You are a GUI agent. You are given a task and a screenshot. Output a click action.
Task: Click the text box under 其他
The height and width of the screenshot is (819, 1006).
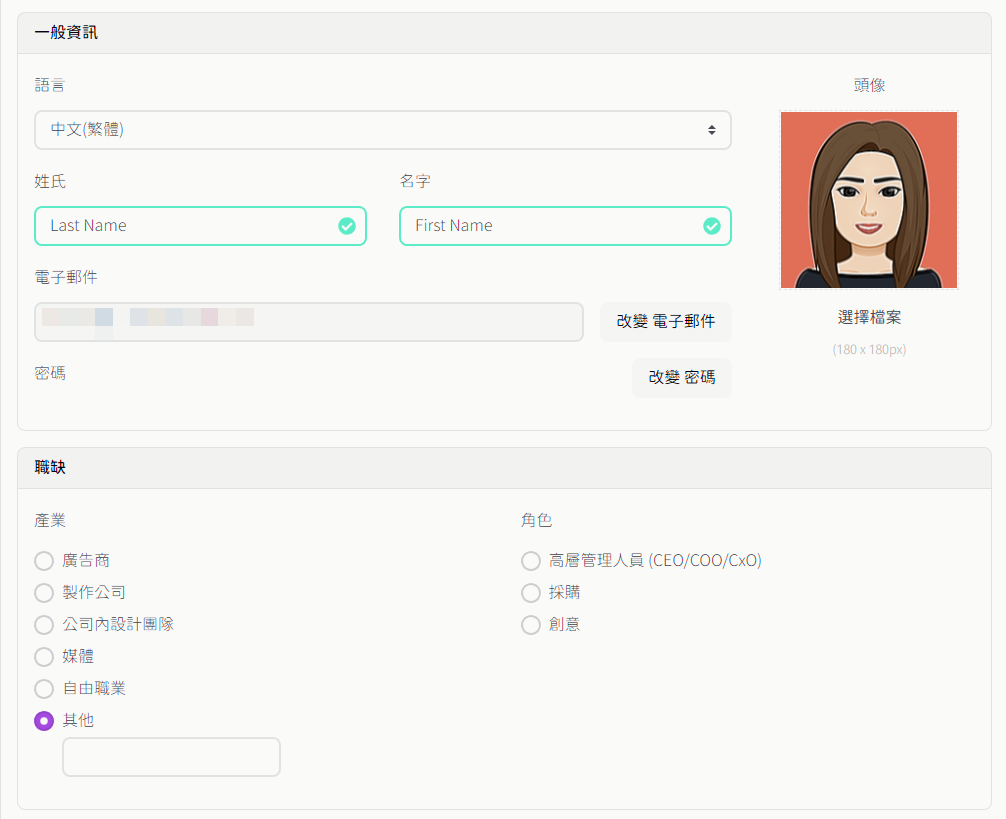point(171,757)
